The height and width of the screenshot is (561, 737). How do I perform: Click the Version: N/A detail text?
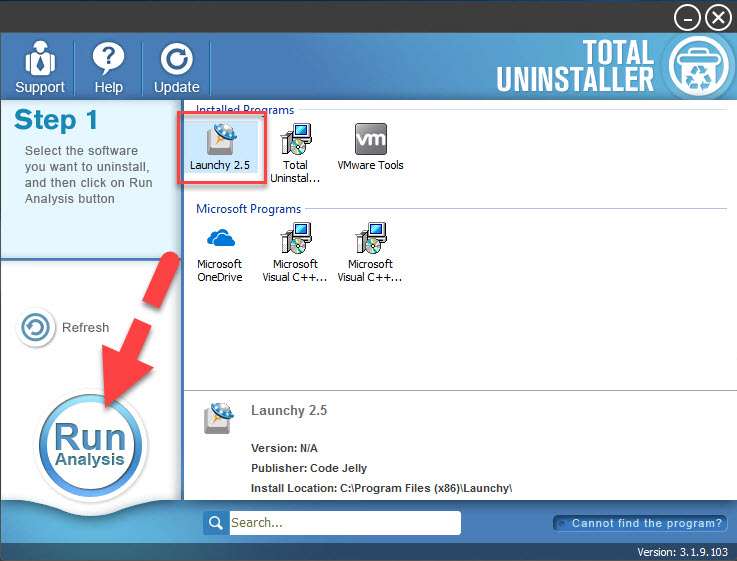284,448
